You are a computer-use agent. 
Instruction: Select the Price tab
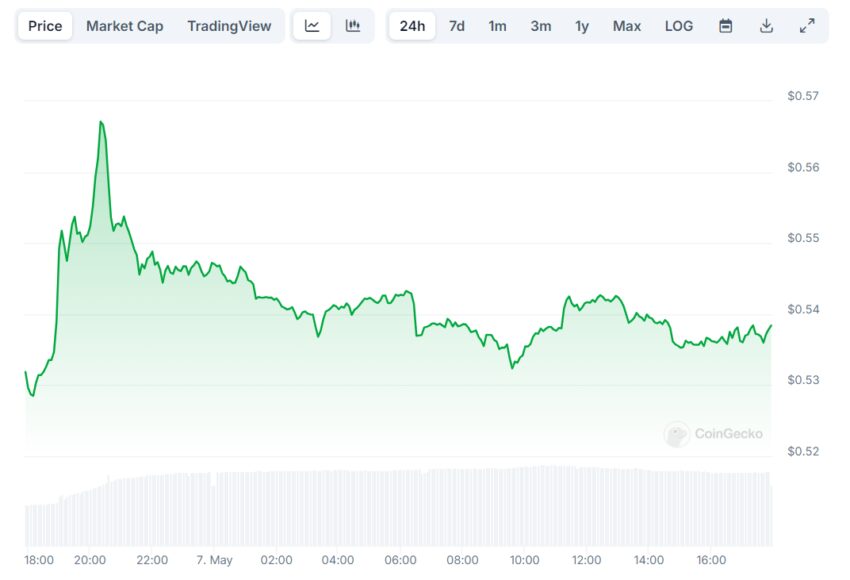[45, 25]
